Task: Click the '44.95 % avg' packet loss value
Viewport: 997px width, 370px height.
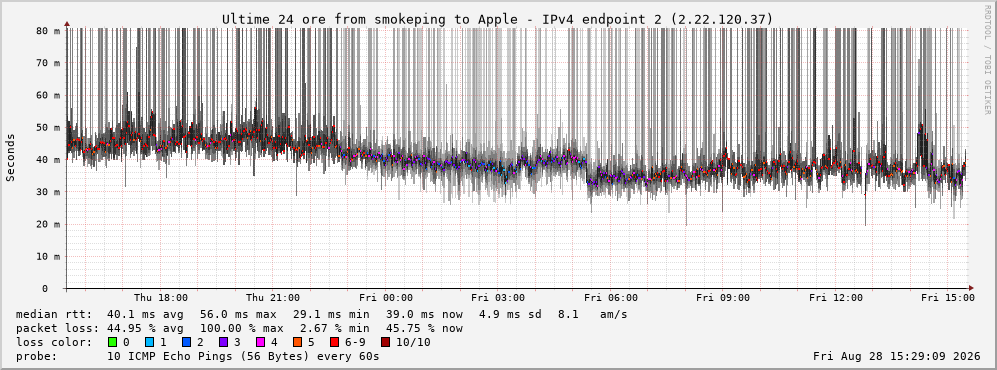Action: tap(146, 329)
